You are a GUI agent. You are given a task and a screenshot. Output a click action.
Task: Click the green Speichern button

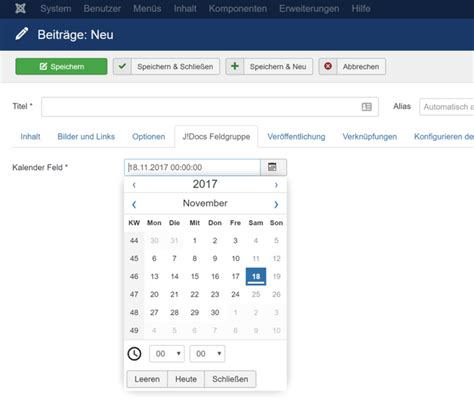(x=61, y=66)
